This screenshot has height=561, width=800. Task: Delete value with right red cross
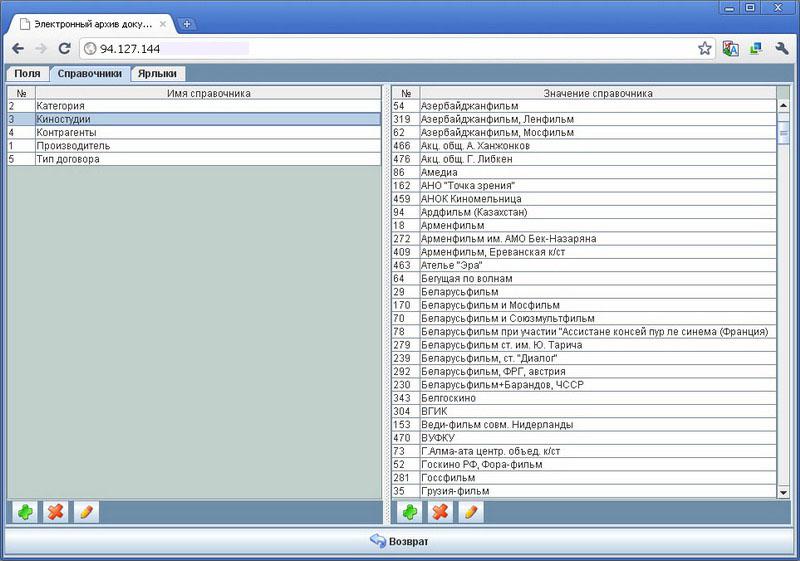pos(440,512)
